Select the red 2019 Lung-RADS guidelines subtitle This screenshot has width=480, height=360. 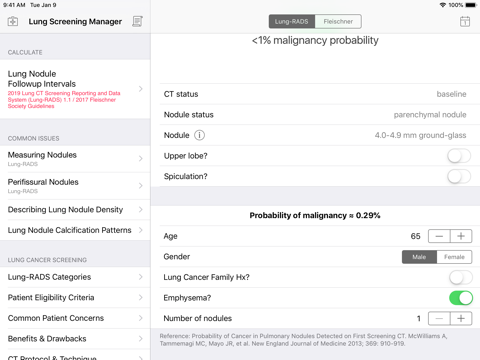click(64, 100)
